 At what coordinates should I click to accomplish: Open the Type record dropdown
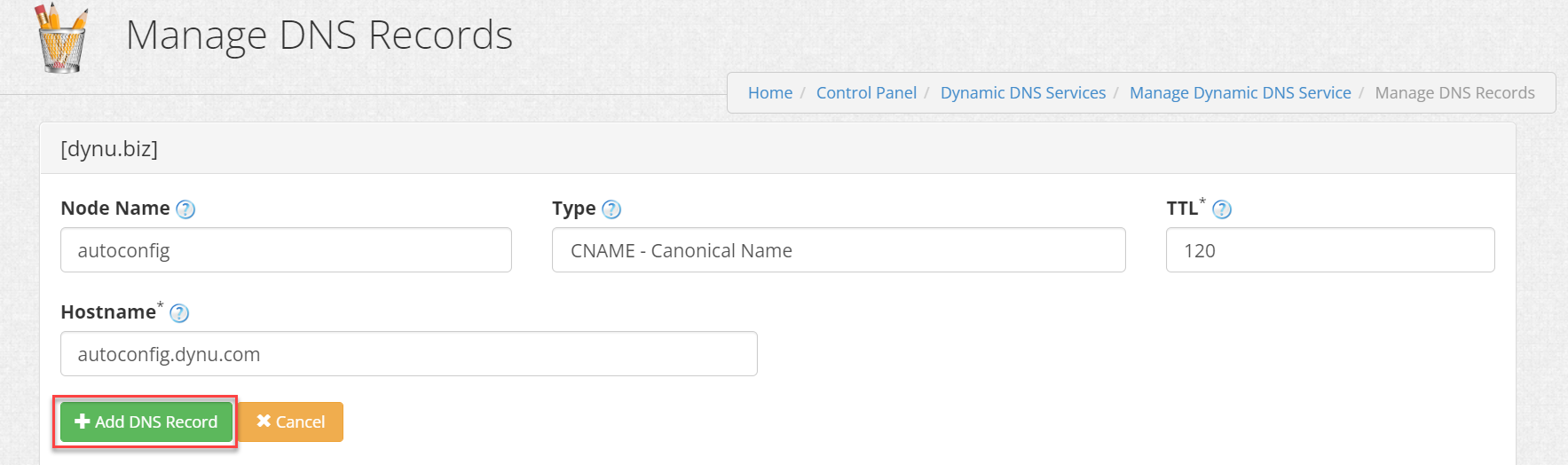click(x=839, y=250)
